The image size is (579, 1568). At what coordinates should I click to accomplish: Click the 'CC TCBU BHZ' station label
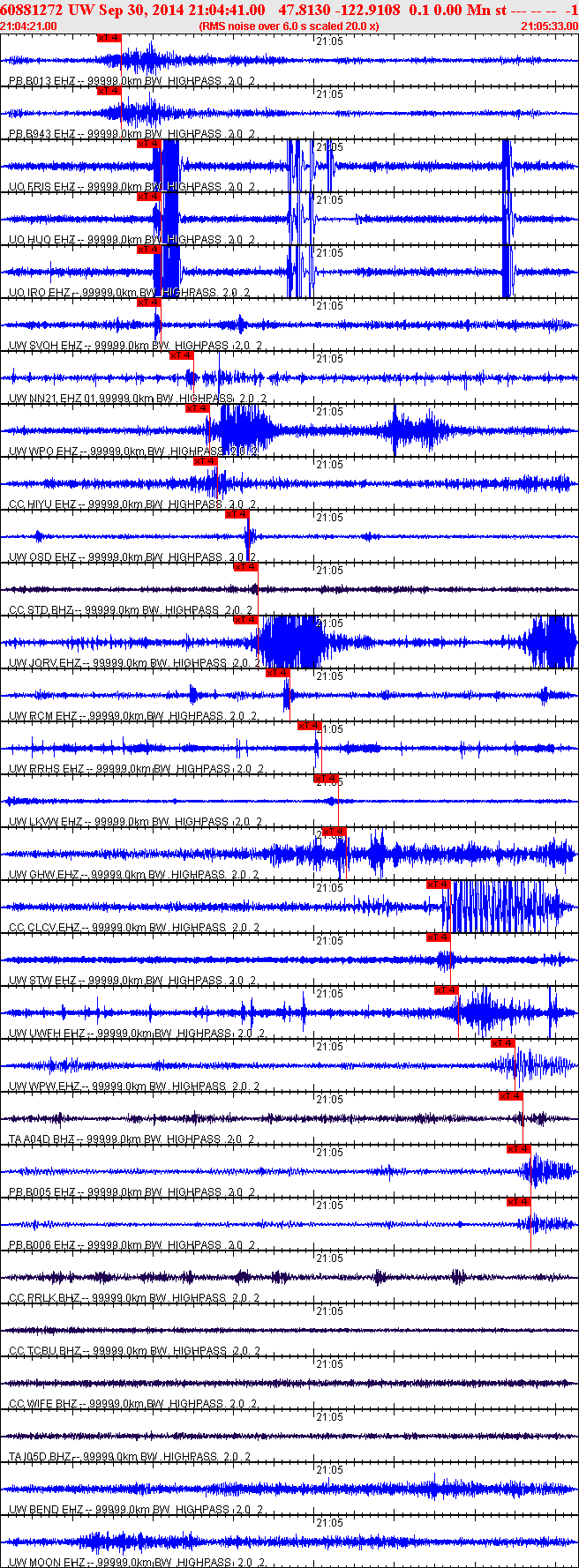point(44,1351)
